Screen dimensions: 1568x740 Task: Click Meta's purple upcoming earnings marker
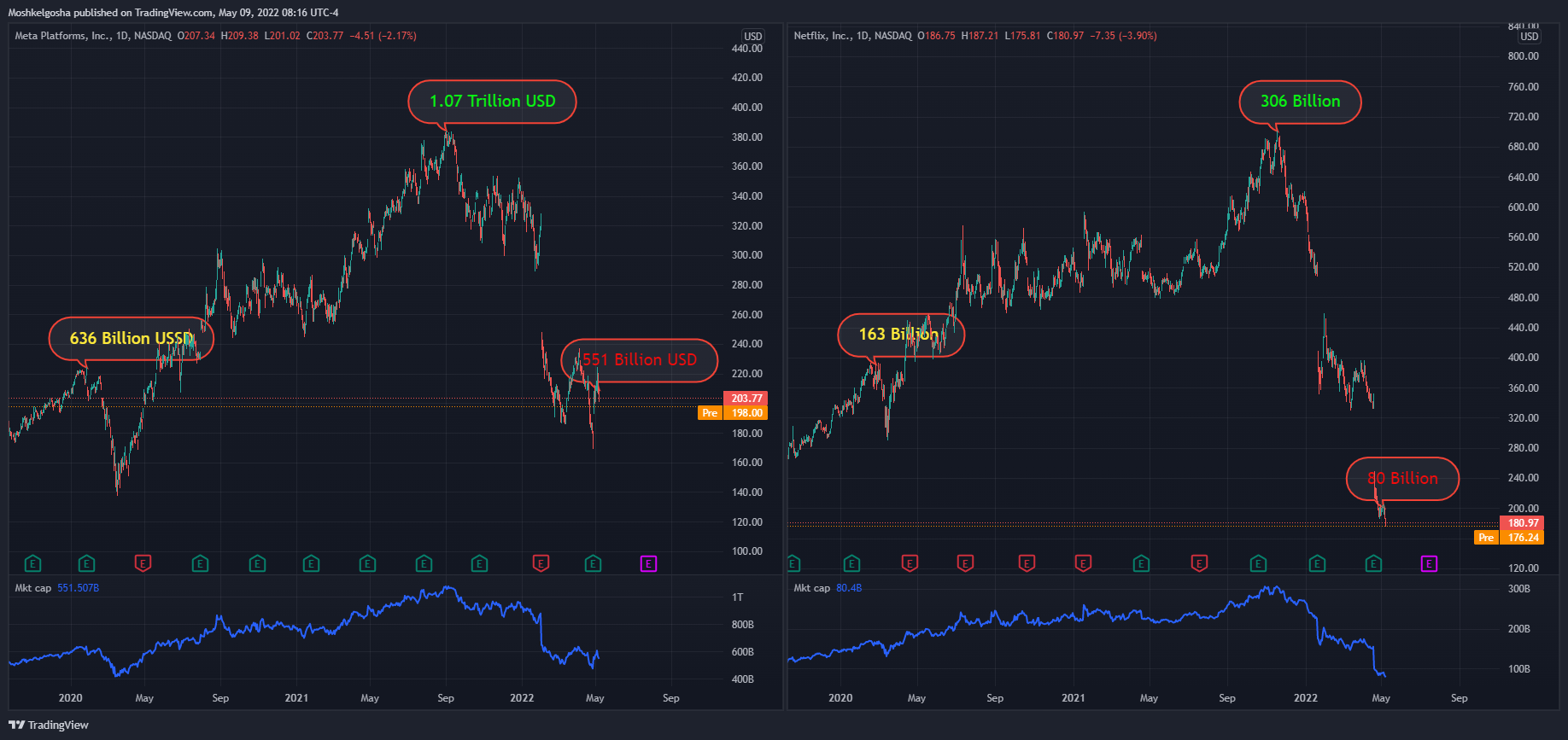click(x=649, y=563)
